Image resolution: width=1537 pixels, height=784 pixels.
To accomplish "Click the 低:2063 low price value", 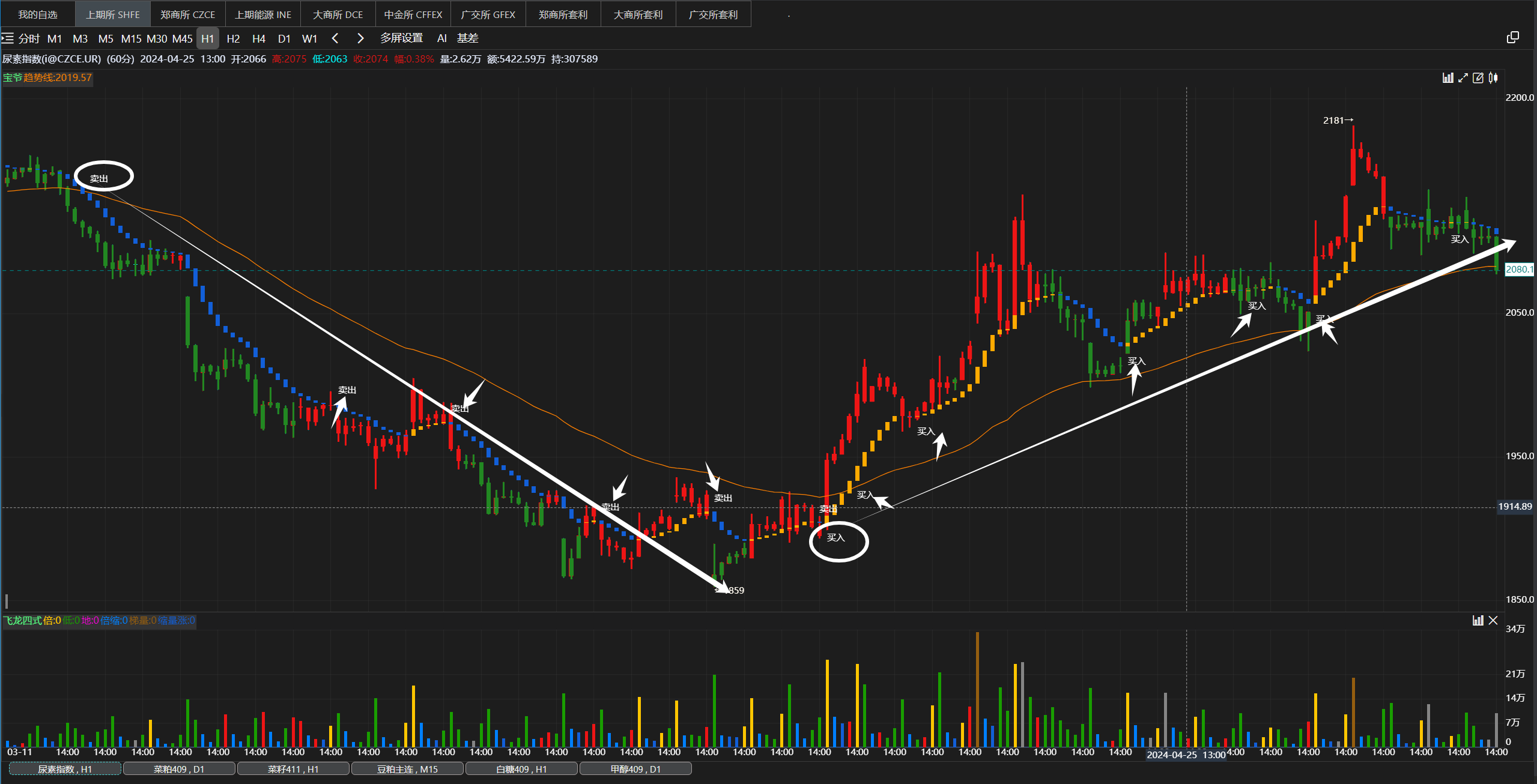I will tap(330, 59).
